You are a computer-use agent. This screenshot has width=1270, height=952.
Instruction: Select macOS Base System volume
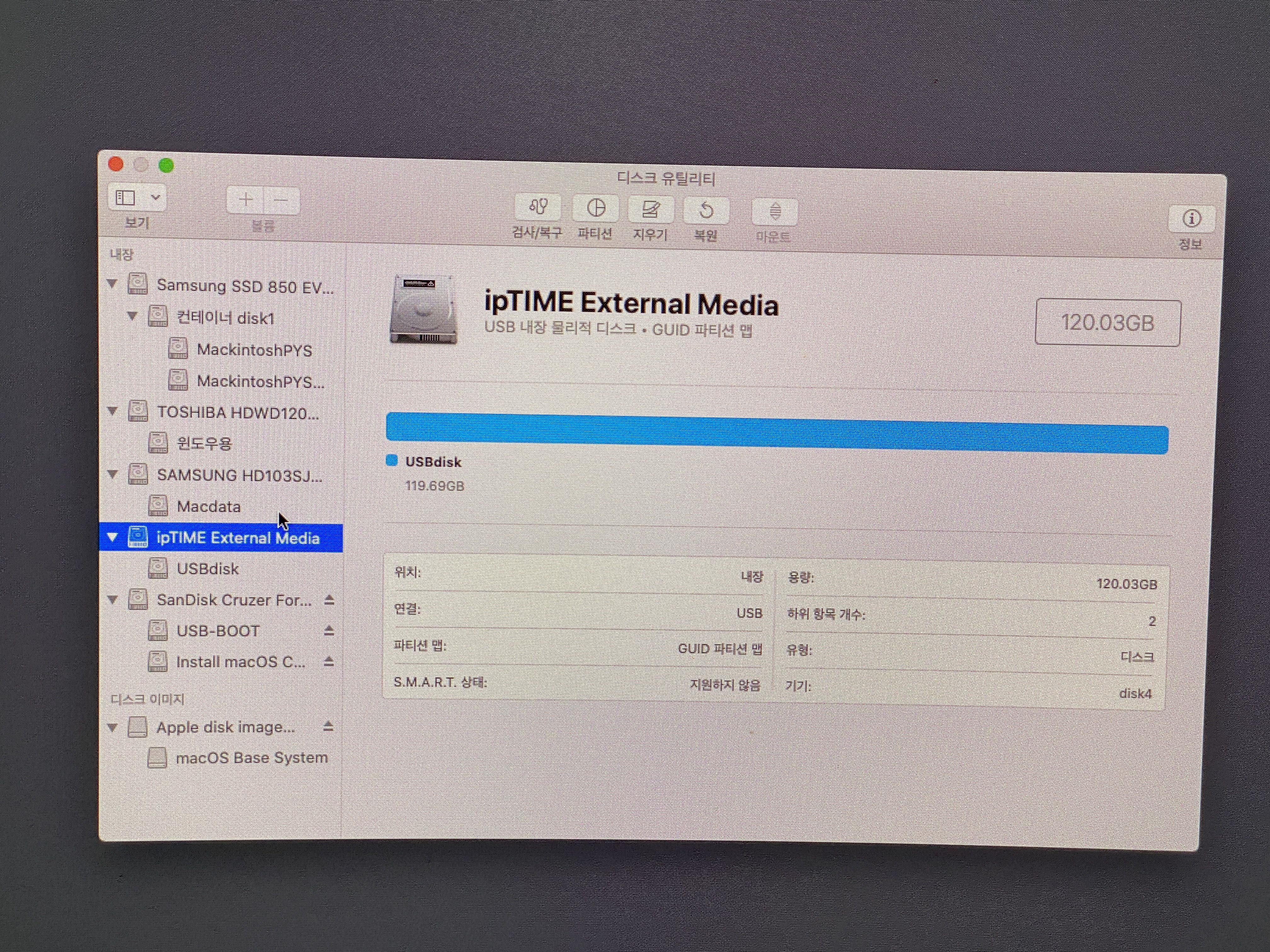251,757
